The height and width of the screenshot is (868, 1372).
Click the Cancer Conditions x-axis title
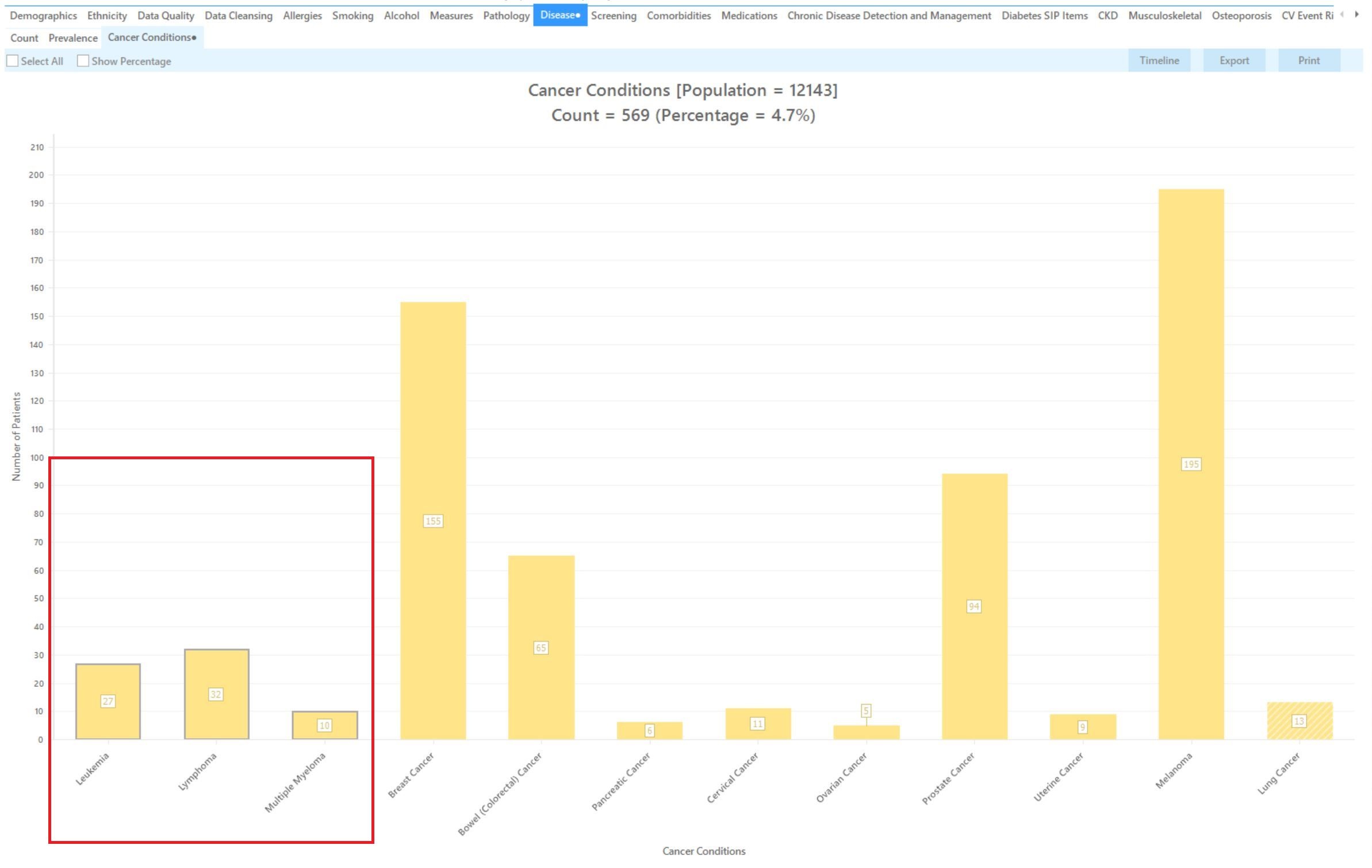click(x=704, y=851)
